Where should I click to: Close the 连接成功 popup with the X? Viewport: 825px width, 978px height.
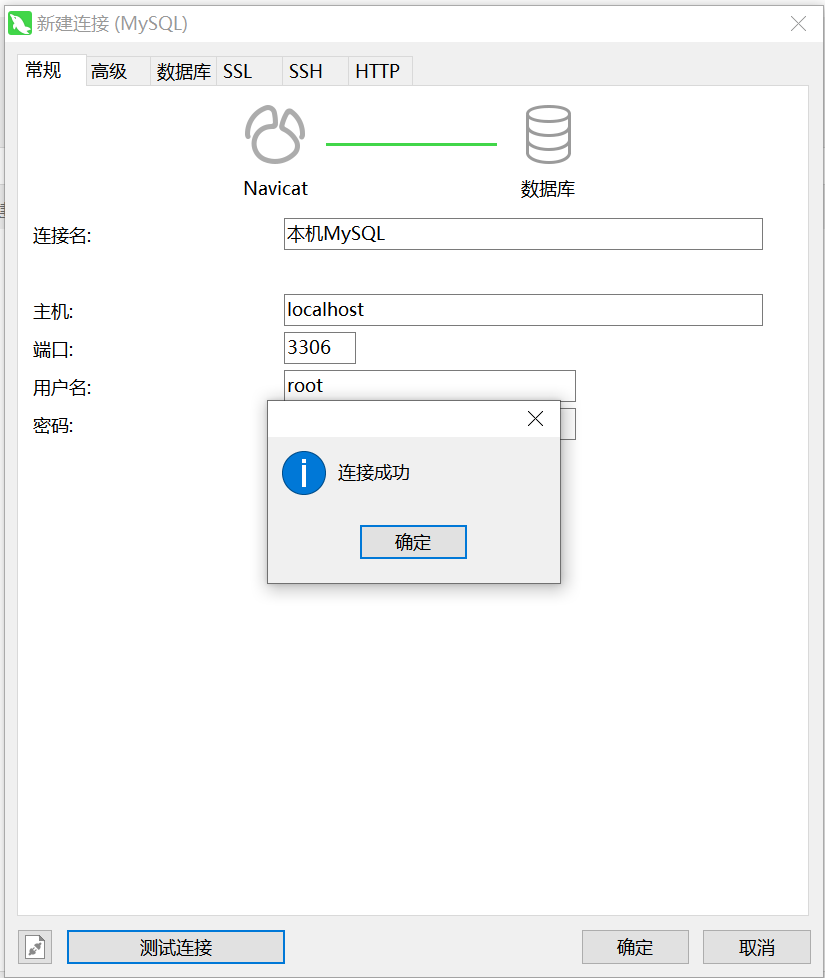(x=535, y=418)
